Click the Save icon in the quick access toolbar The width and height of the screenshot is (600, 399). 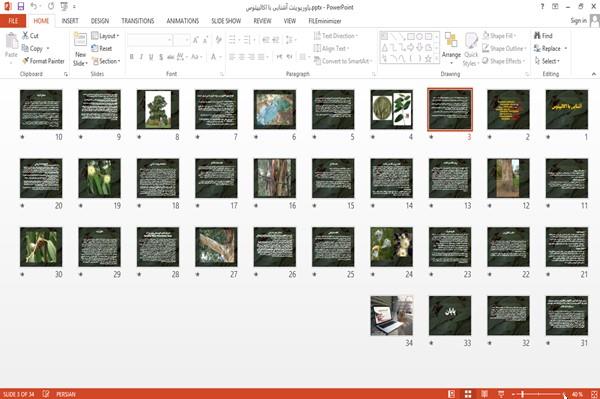[x=21, y=7]
